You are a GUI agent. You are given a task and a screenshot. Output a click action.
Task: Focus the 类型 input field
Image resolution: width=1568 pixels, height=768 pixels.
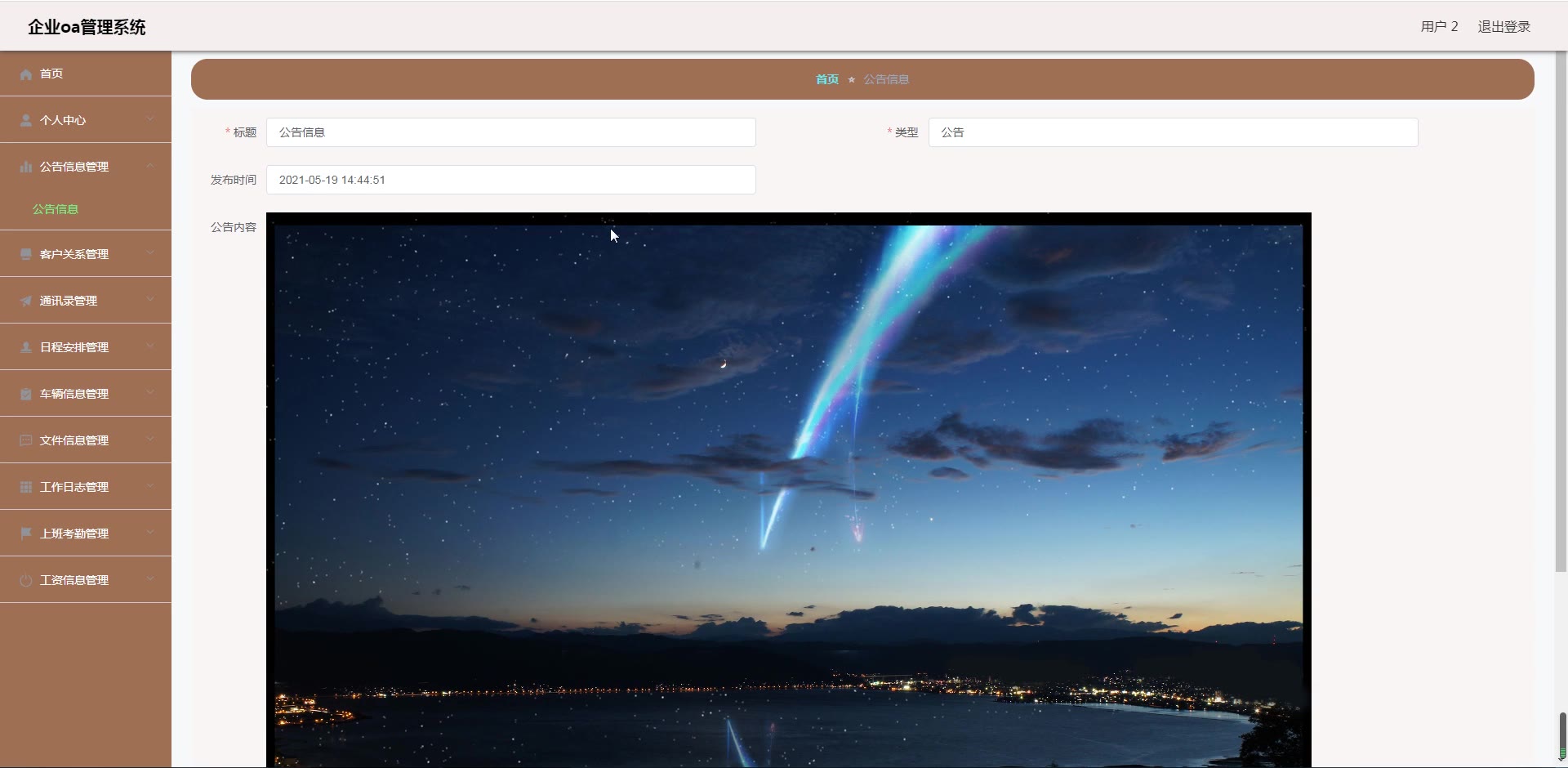1173,132
